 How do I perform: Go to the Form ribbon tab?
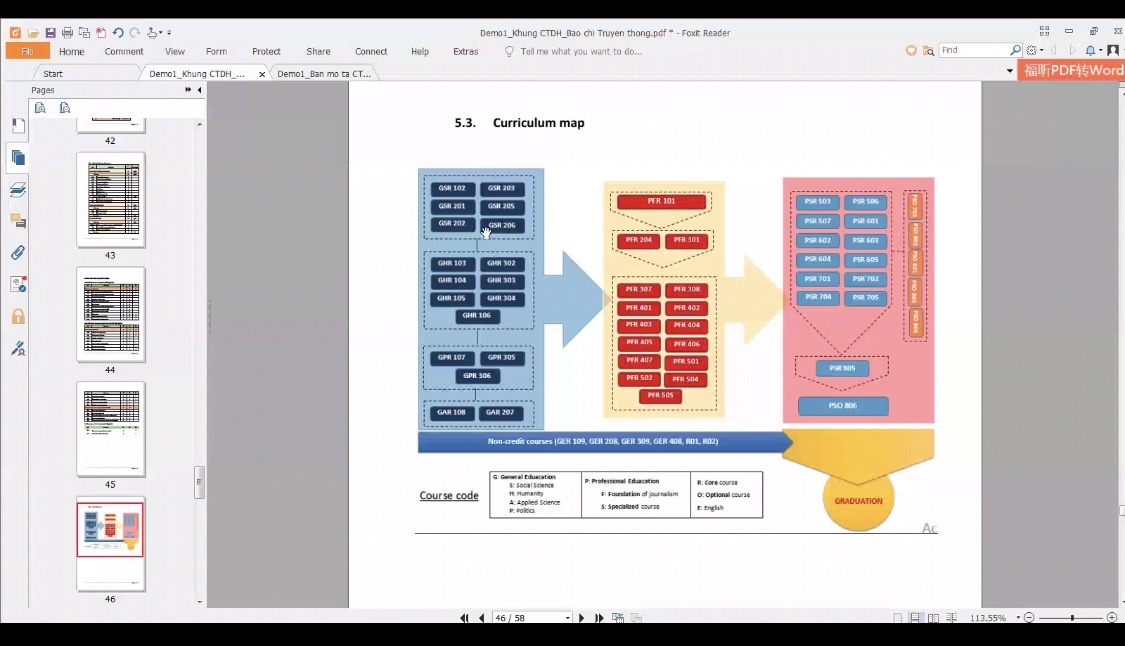tap(217, 52)
